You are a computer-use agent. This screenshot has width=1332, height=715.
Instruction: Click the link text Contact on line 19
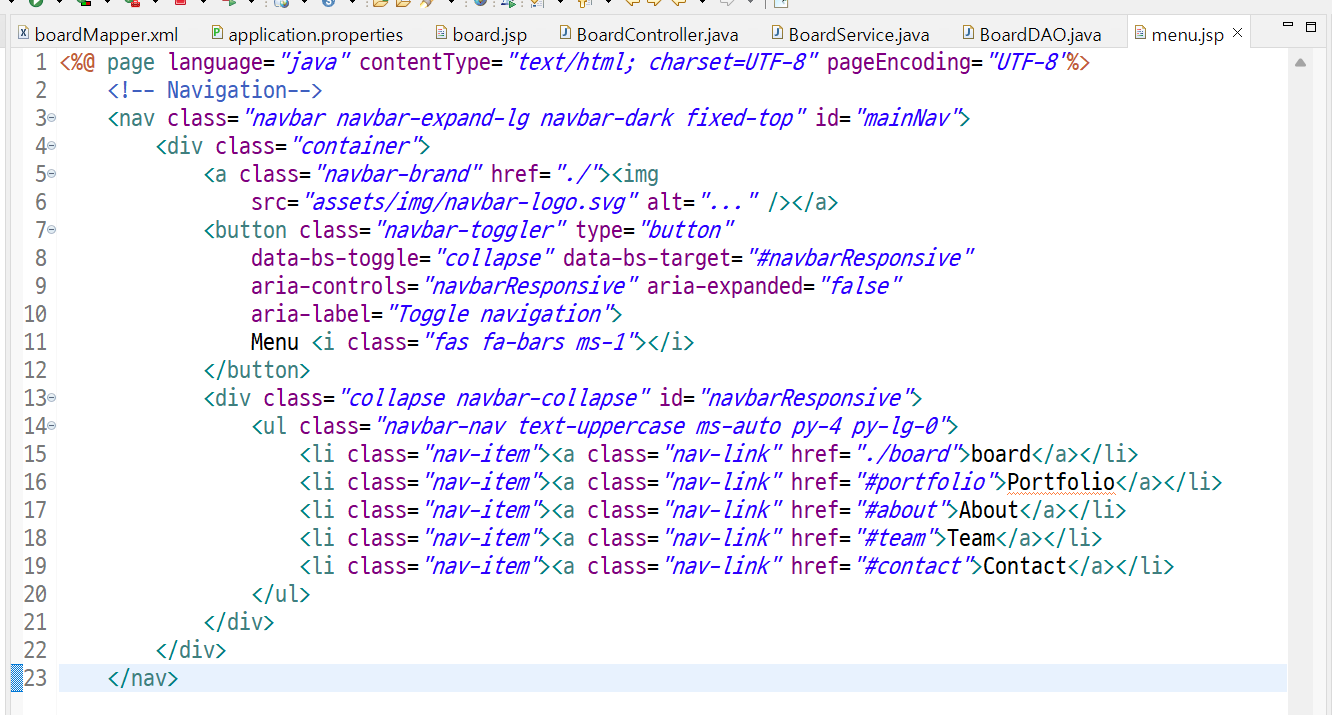tap(1025, 566)
